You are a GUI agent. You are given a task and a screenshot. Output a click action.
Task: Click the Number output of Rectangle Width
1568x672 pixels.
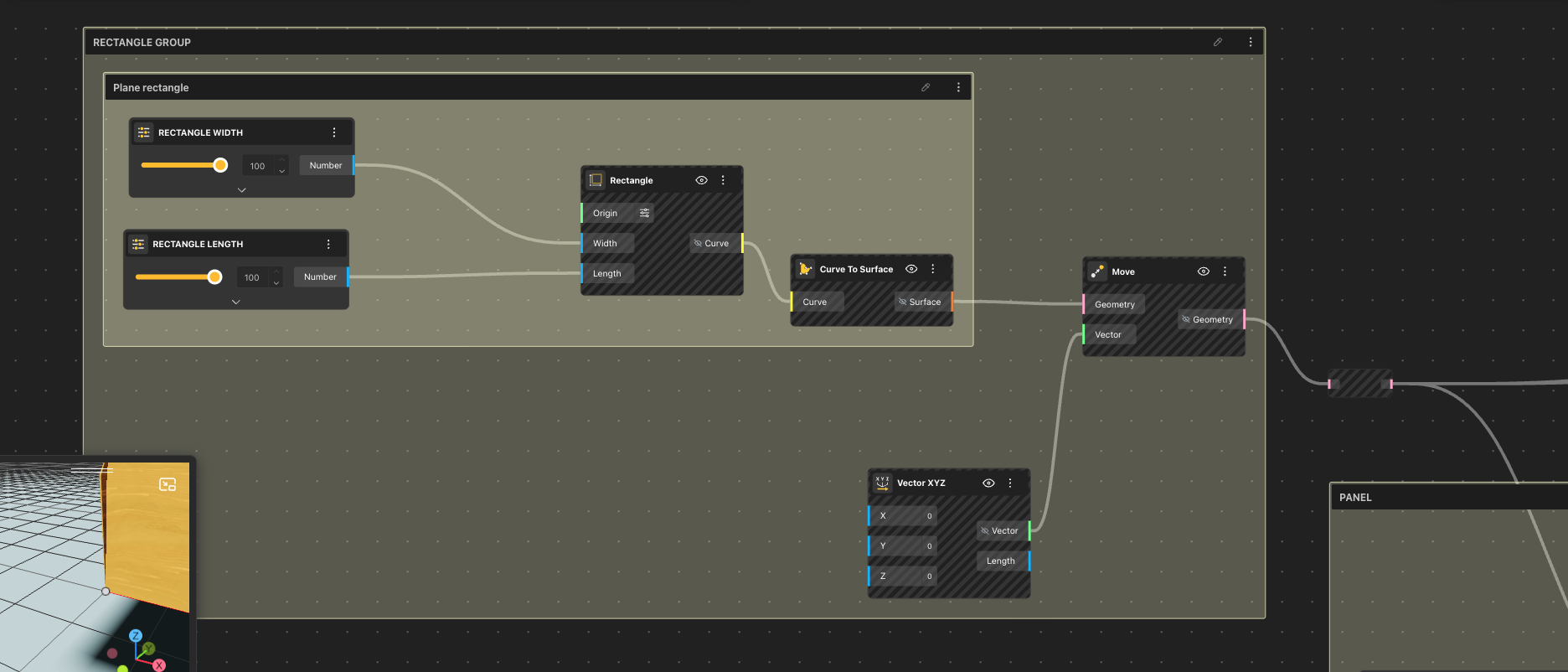coord(326,166)
